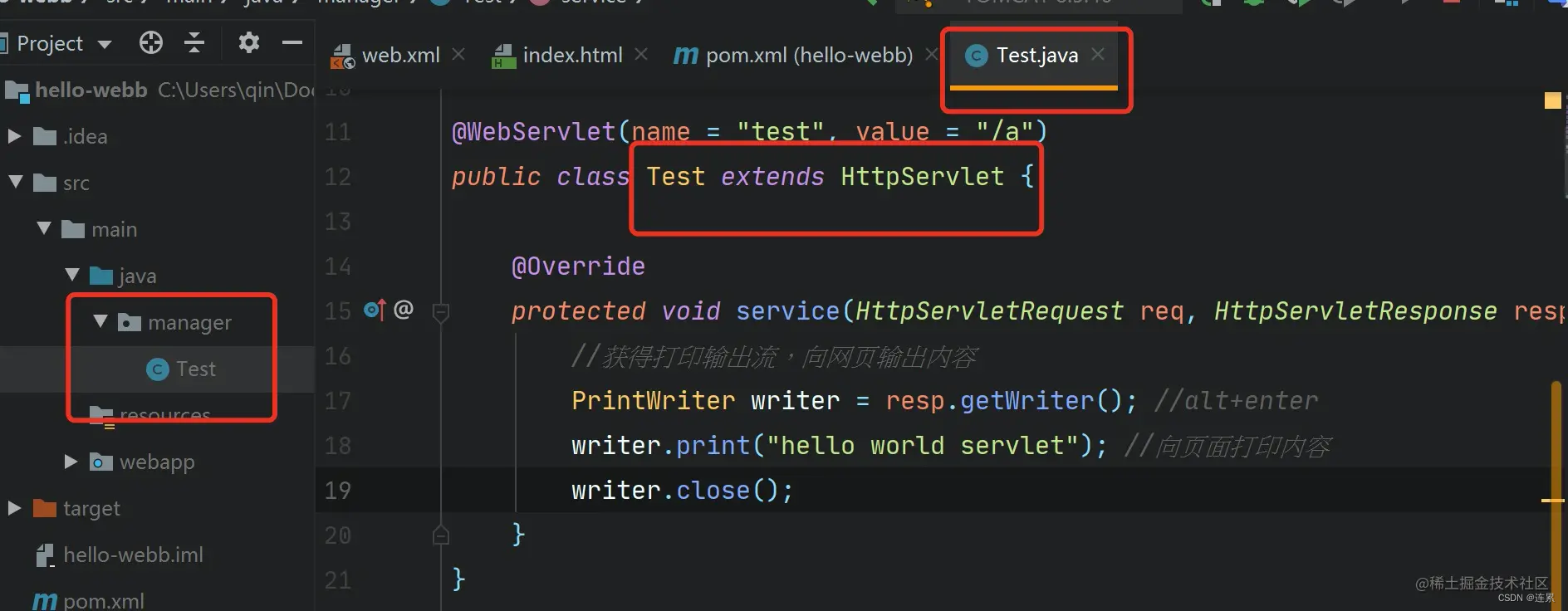Image resolution: width=1568 pixels, height=611 pixels.
Task: Collapse all nodes in Project panel
Action: click(194, 42)
